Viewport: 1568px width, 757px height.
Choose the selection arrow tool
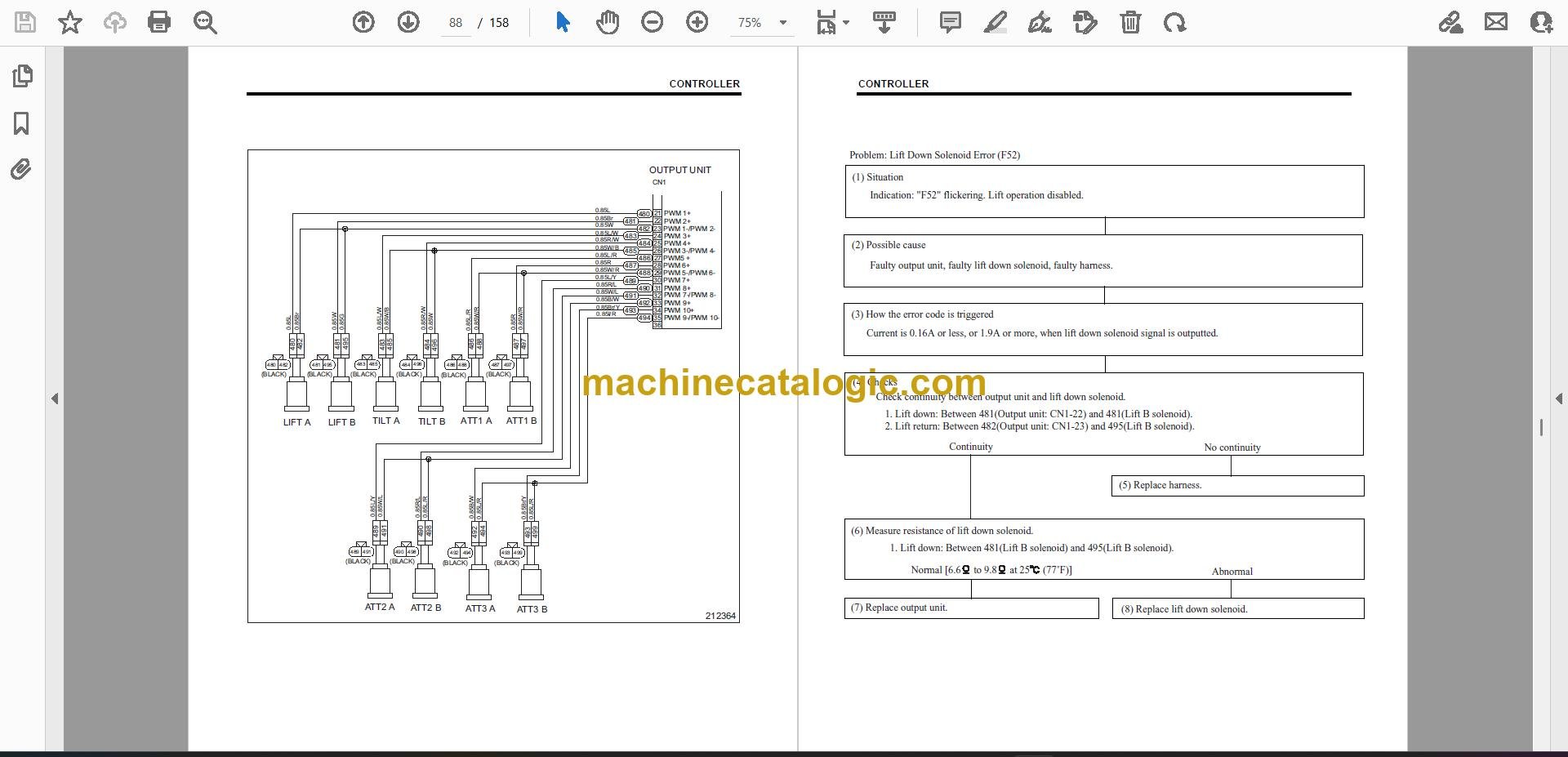[563, 22]
